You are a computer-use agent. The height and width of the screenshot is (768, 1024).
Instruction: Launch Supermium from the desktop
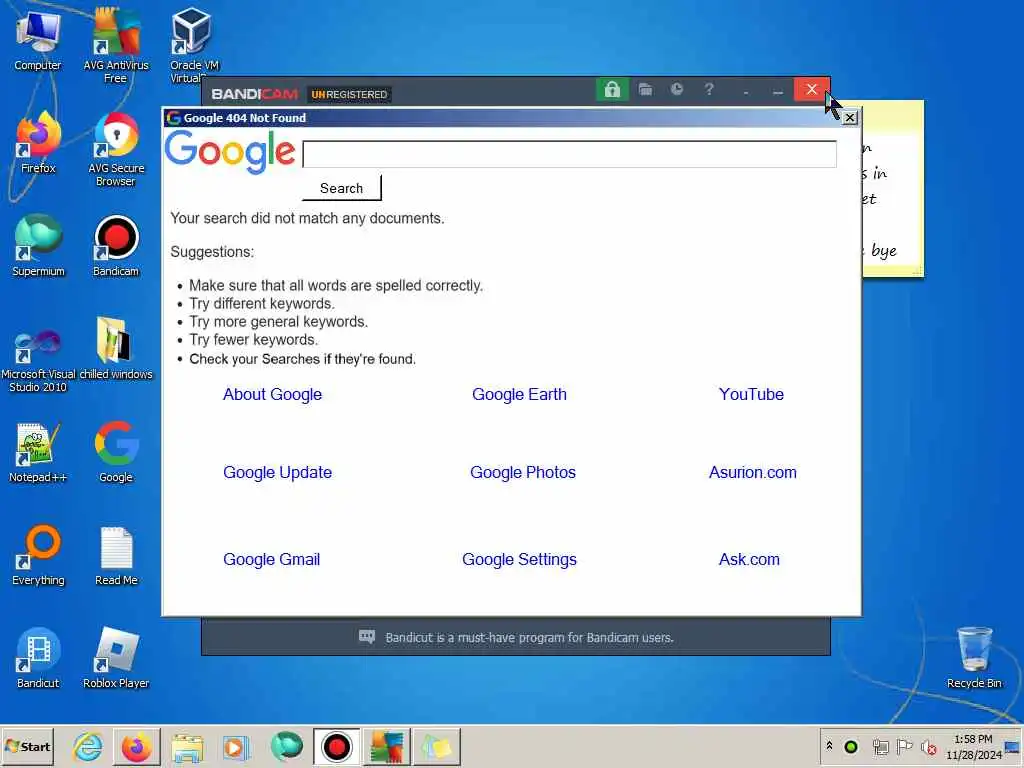click(x=38, y=246)
